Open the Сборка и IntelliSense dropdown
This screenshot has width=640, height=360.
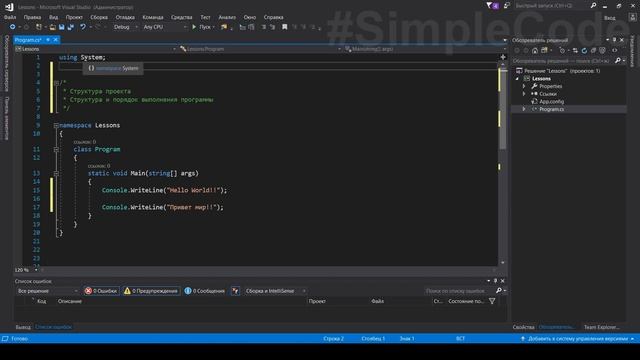tap(275, 291)
